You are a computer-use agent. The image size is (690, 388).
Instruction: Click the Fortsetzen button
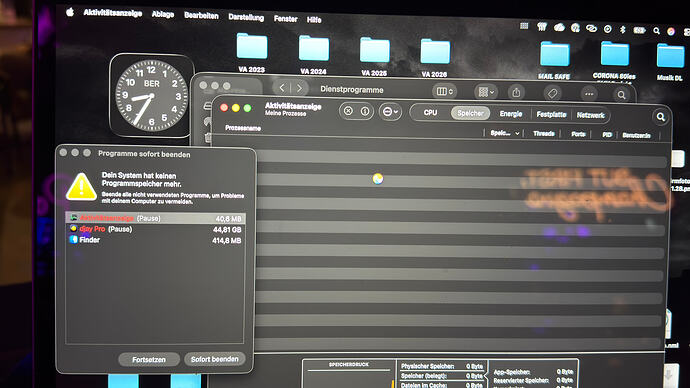(149, 359)
